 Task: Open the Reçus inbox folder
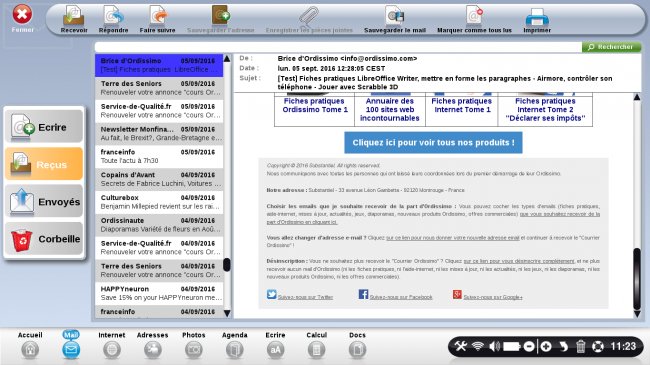click(x=44, y=164)
